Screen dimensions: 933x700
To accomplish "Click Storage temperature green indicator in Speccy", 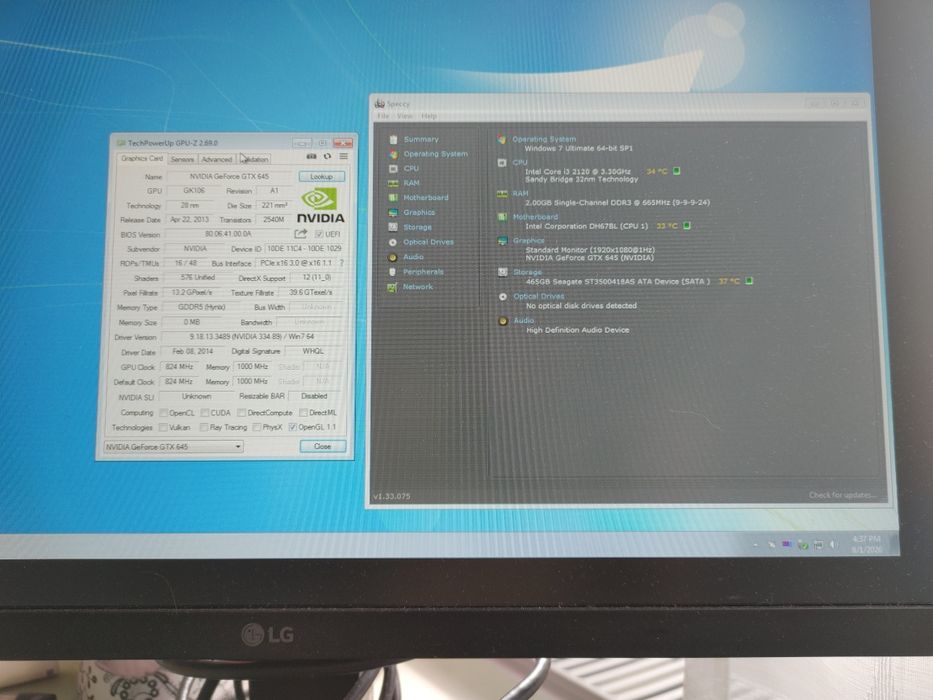I will [749, 280].
